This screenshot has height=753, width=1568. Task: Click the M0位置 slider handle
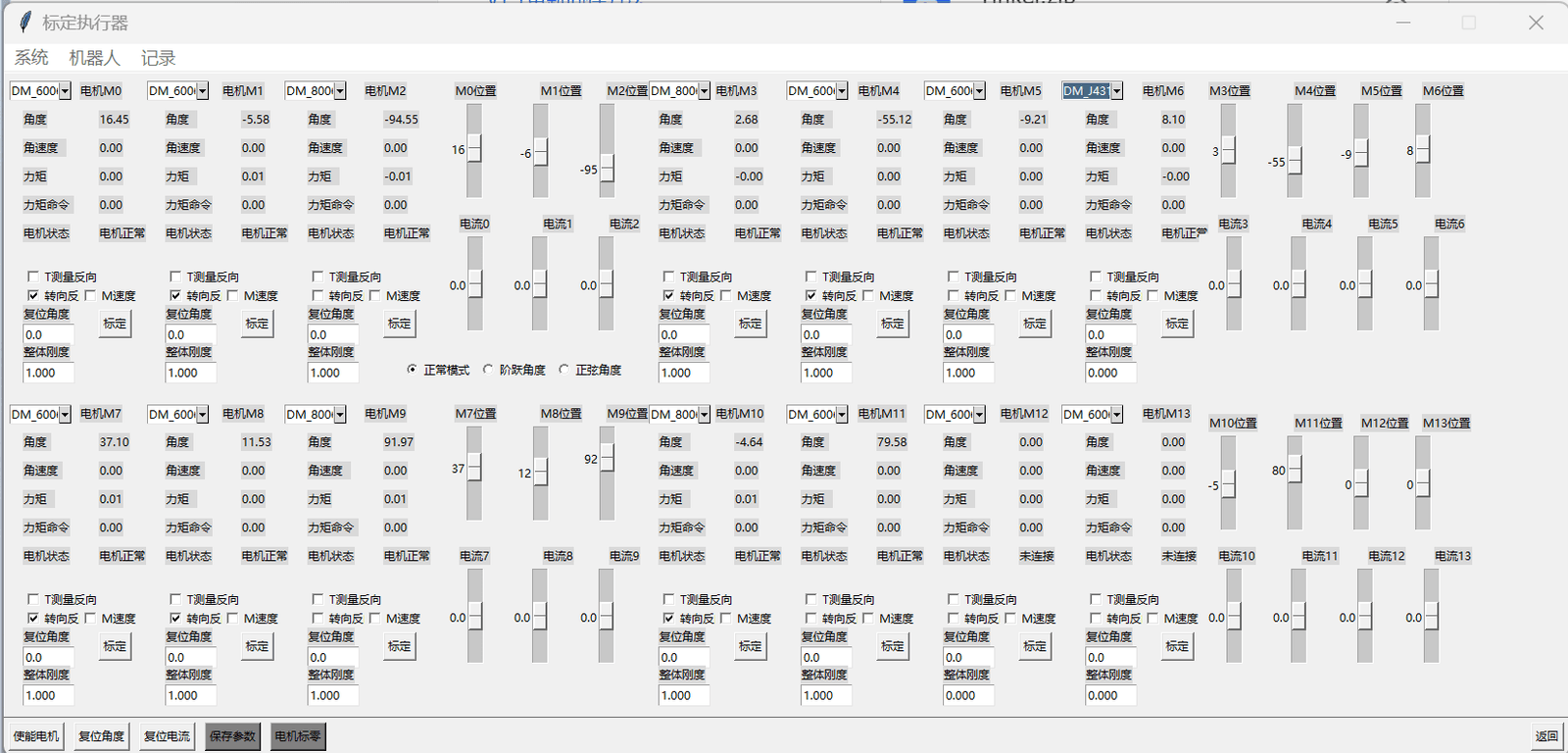tap(474, 149)
